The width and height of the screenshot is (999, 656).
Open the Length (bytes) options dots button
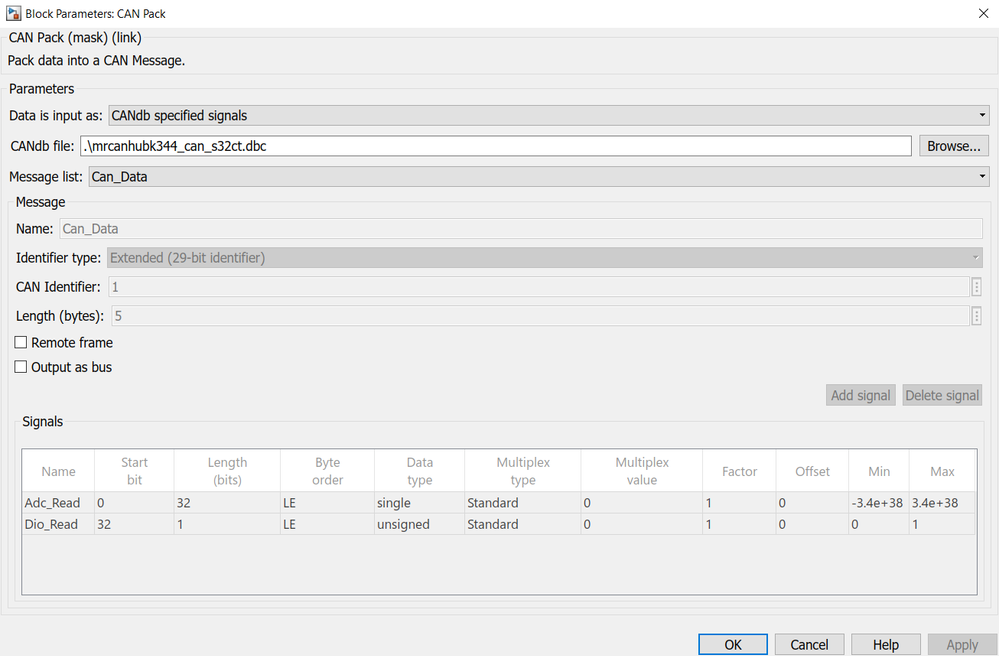pyautogui.click(x=976, y=316)
